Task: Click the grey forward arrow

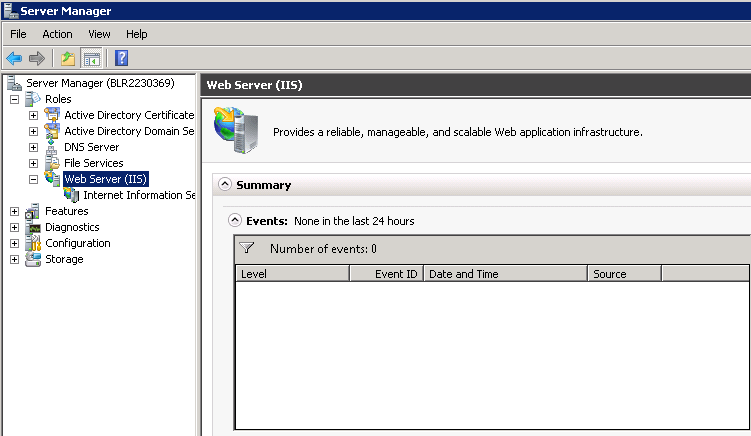Action: click(37, 58)
